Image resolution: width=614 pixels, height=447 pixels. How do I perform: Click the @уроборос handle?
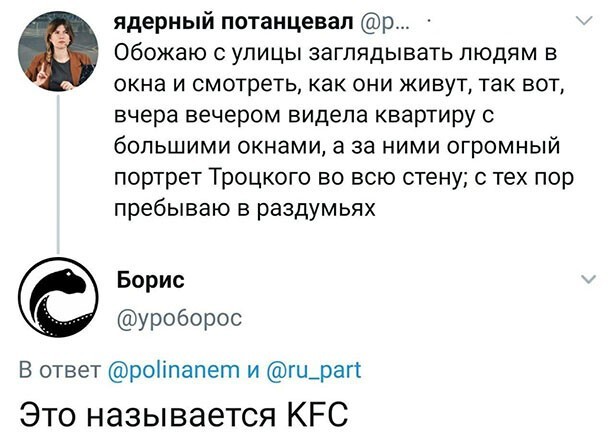(179, 317)
